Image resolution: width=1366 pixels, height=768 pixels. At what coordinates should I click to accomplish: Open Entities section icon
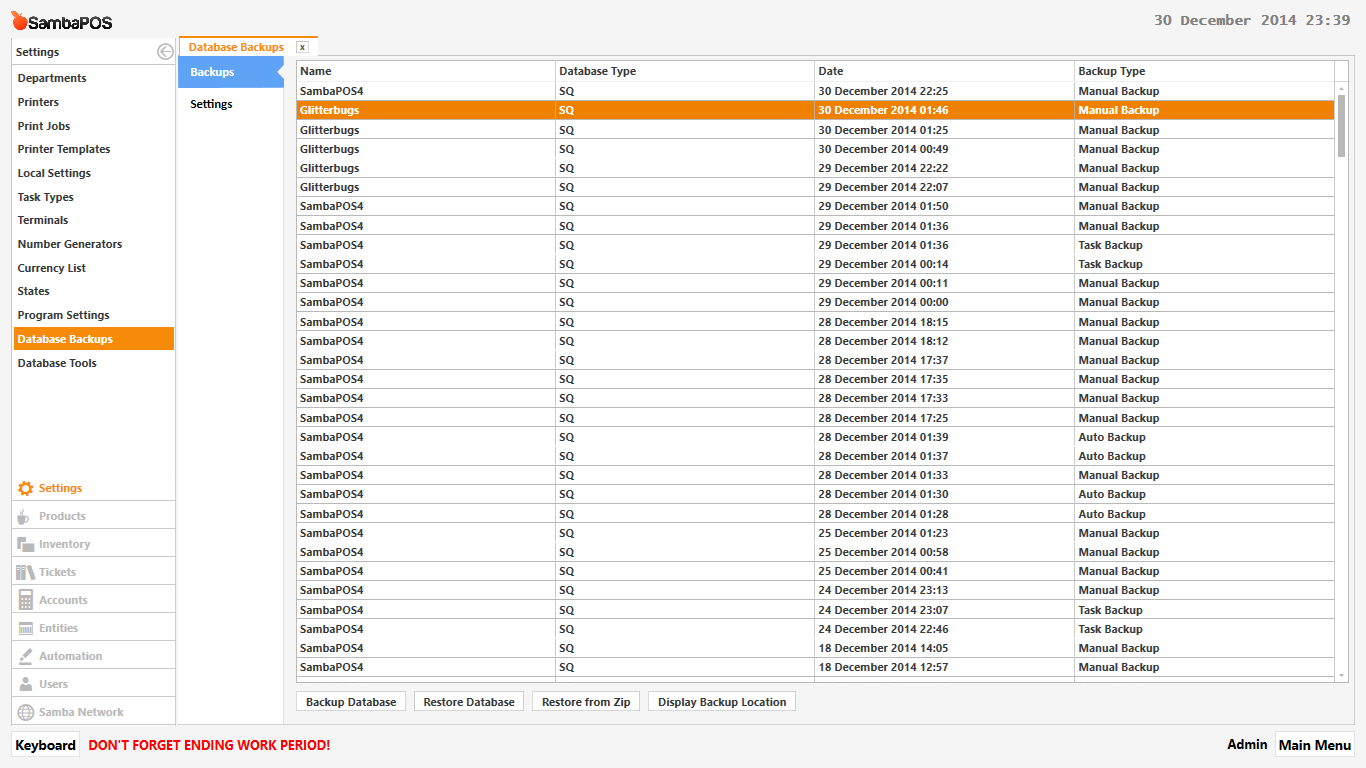tap(26, 629)
